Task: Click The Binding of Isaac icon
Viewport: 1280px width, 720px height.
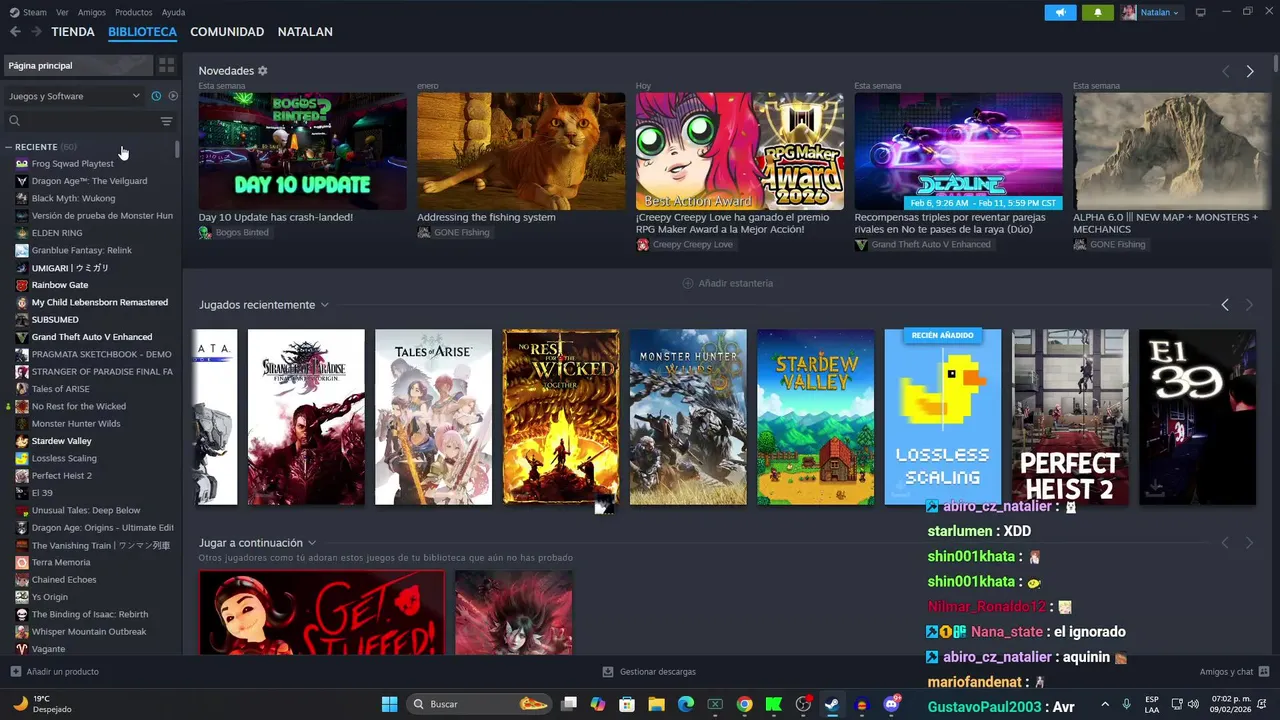Action: click(22, 614)
